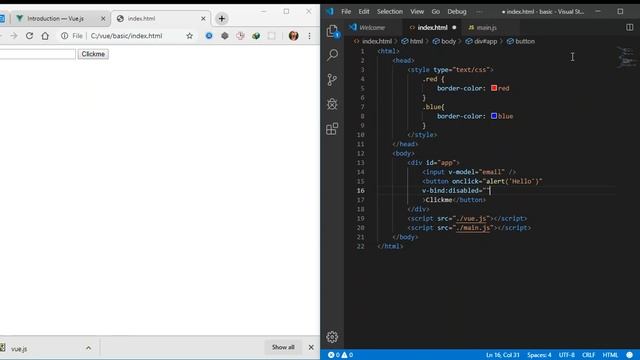
Task: Click the Clickme button on the page
Action: (x=93, y=54)
